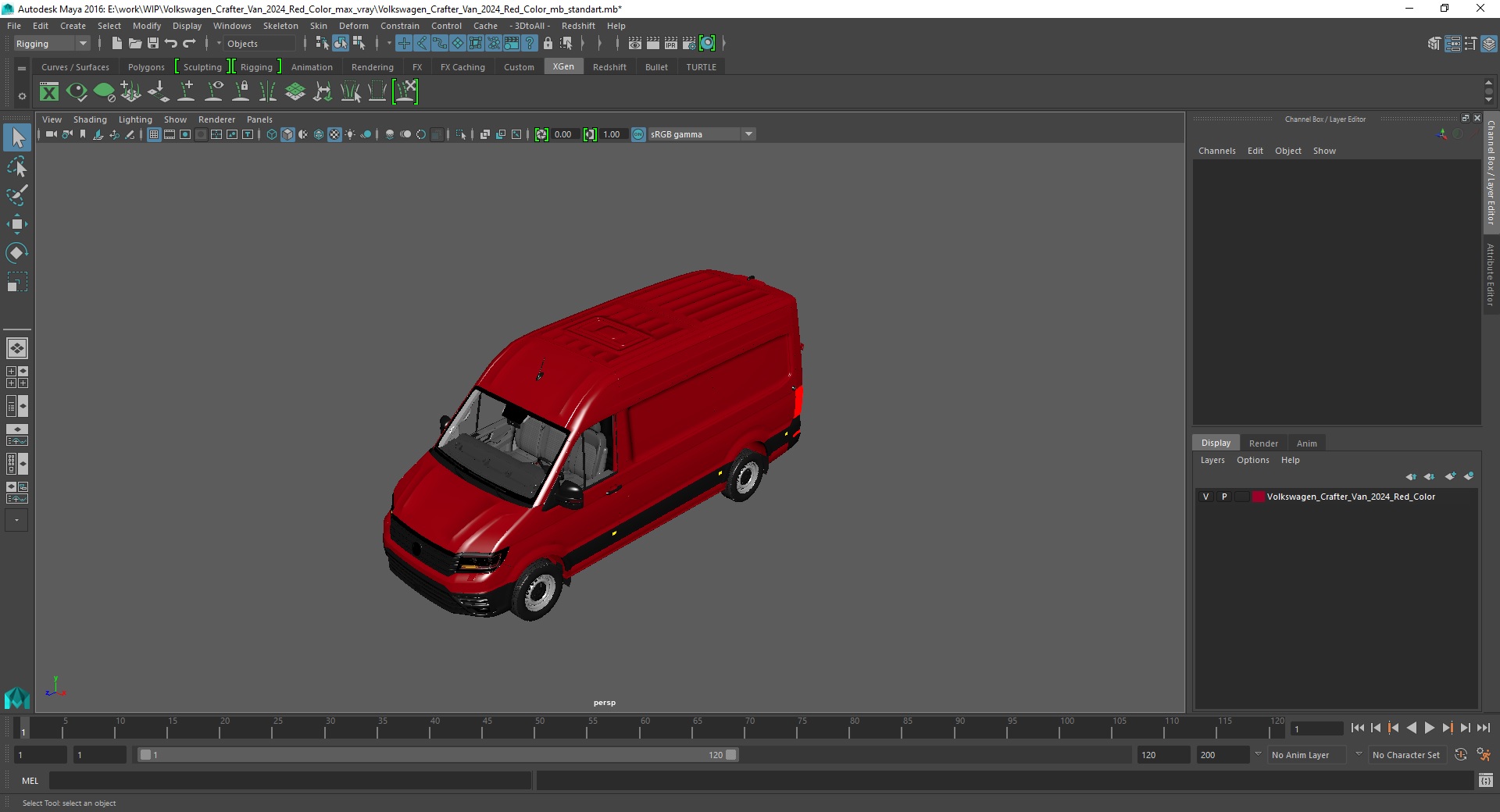Go to the end of playback range
1500x812 pixels.
tap(1483, 728)
